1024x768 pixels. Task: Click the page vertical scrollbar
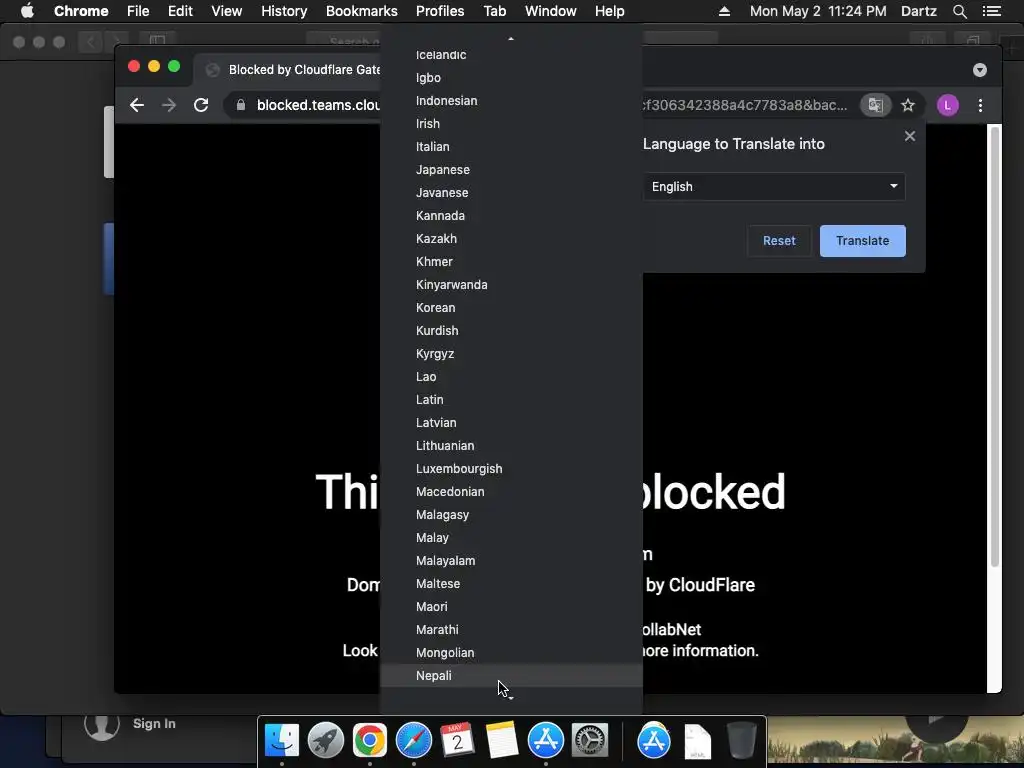[x=995, y=346]
